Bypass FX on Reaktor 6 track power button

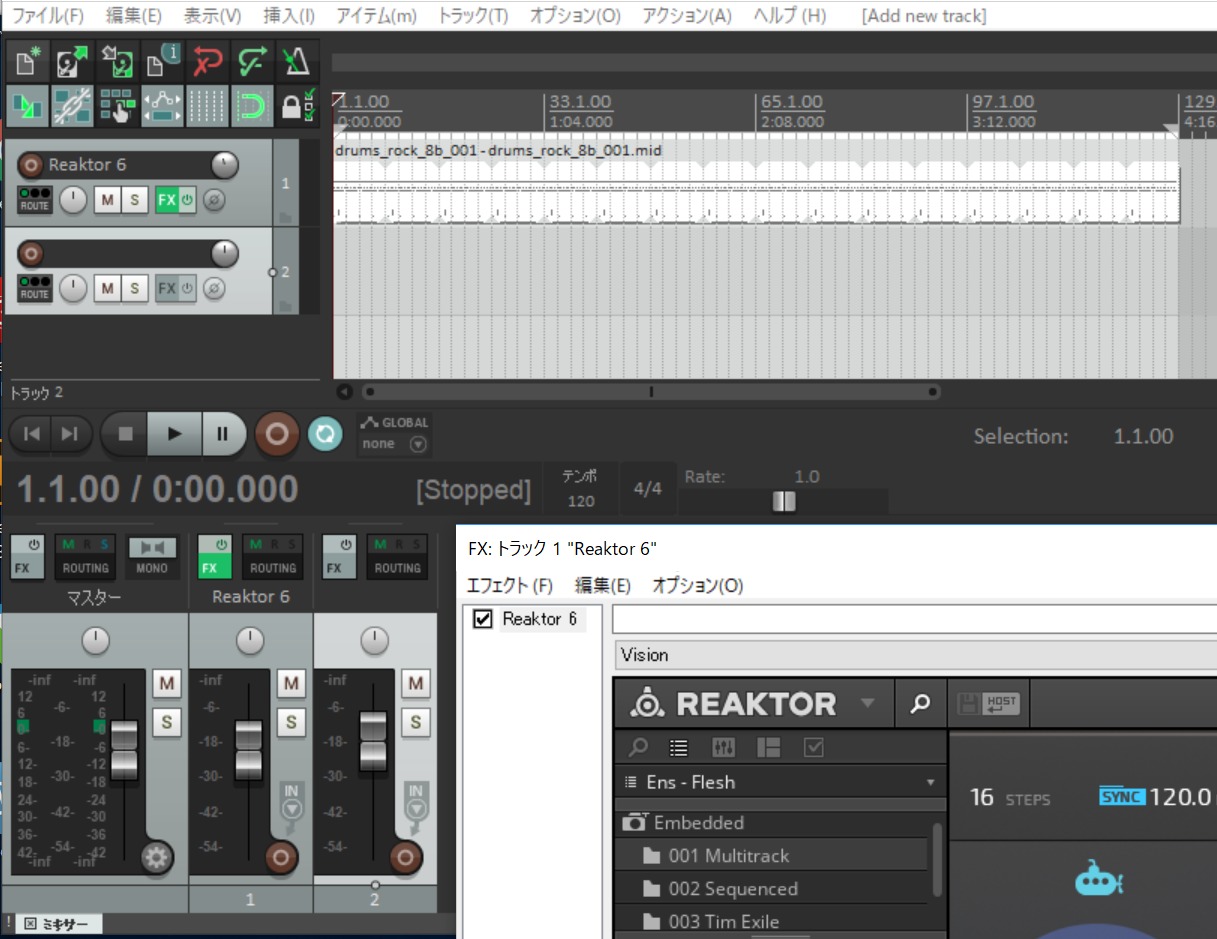point(187,201)
